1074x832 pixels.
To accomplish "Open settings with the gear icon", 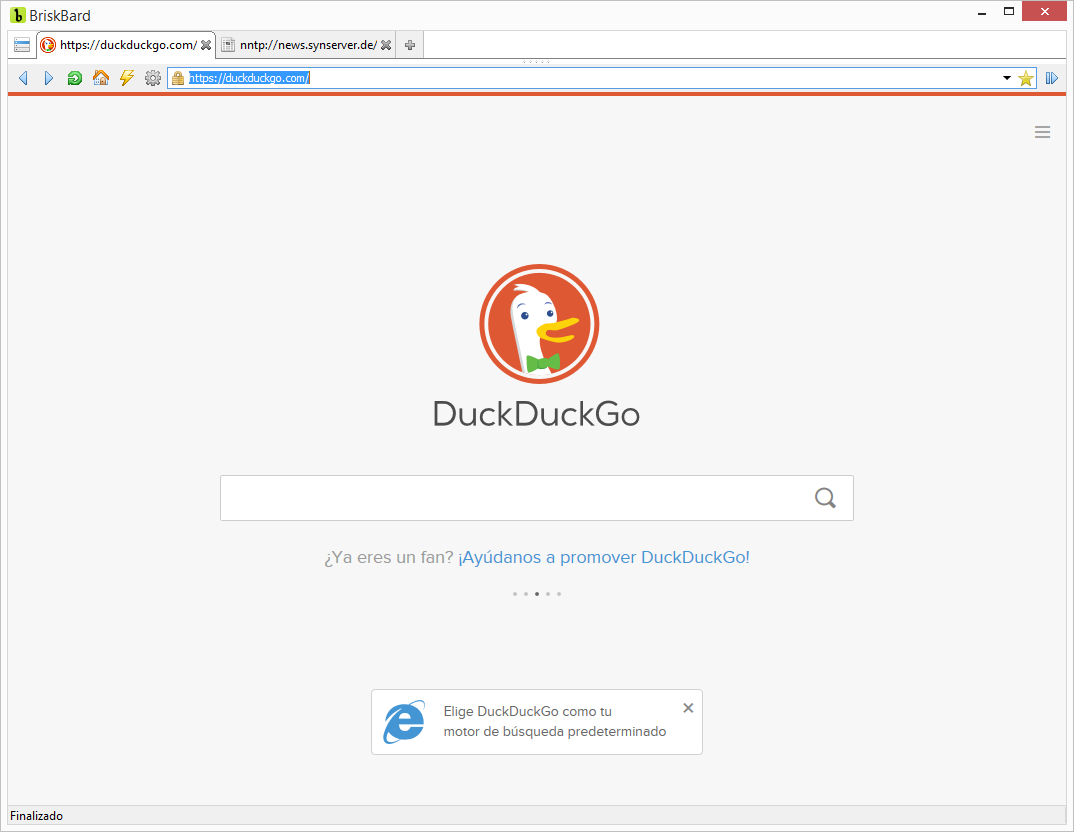I will [153, 78].
